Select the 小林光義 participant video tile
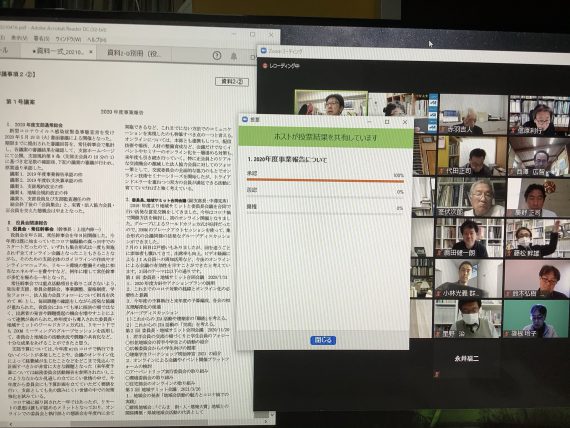570x428 pixels. point(469,279)
